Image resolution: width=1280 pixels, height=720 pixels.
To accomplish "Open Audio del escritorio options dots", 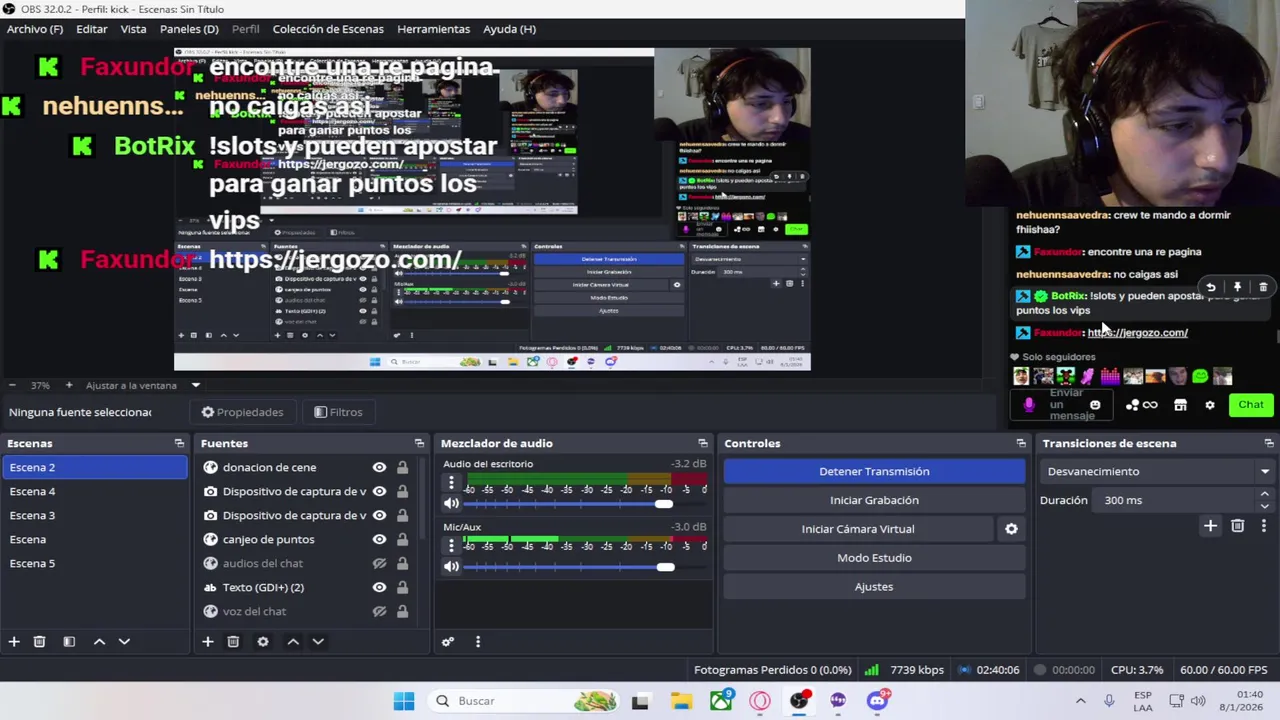I will [451, 483].
